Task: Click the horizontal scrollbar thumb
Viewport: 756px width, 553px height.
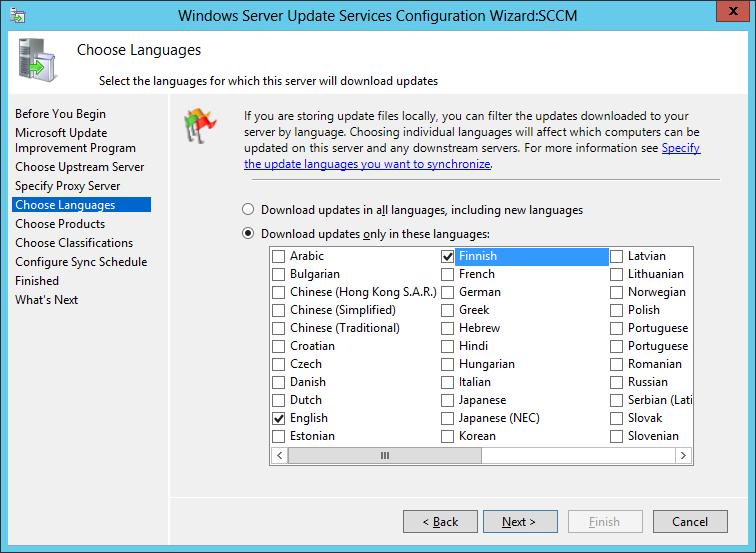Action: coord(385,455)
